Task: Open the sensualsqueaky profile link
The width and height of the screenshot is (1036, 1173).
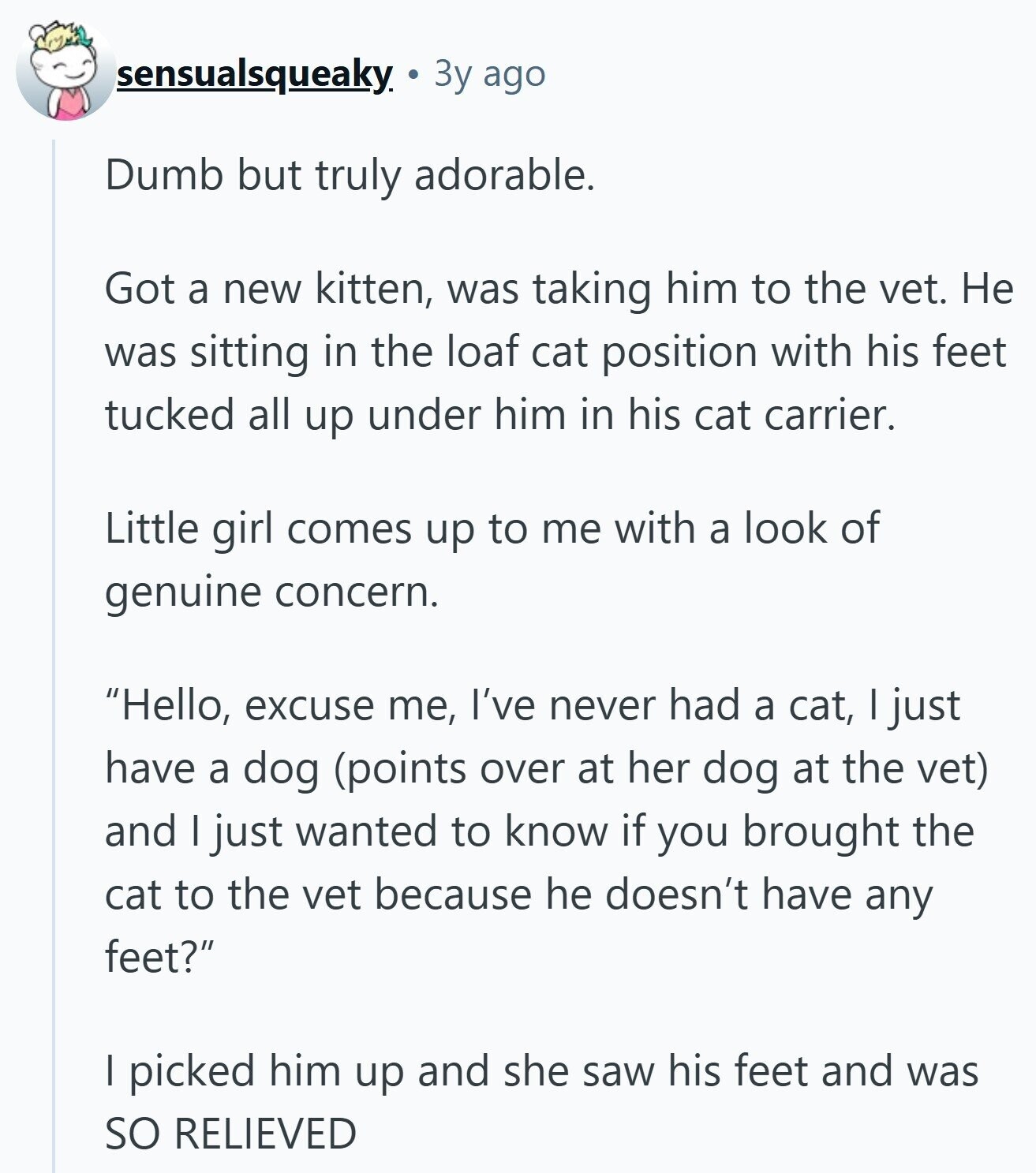Action: click(254, 74)
